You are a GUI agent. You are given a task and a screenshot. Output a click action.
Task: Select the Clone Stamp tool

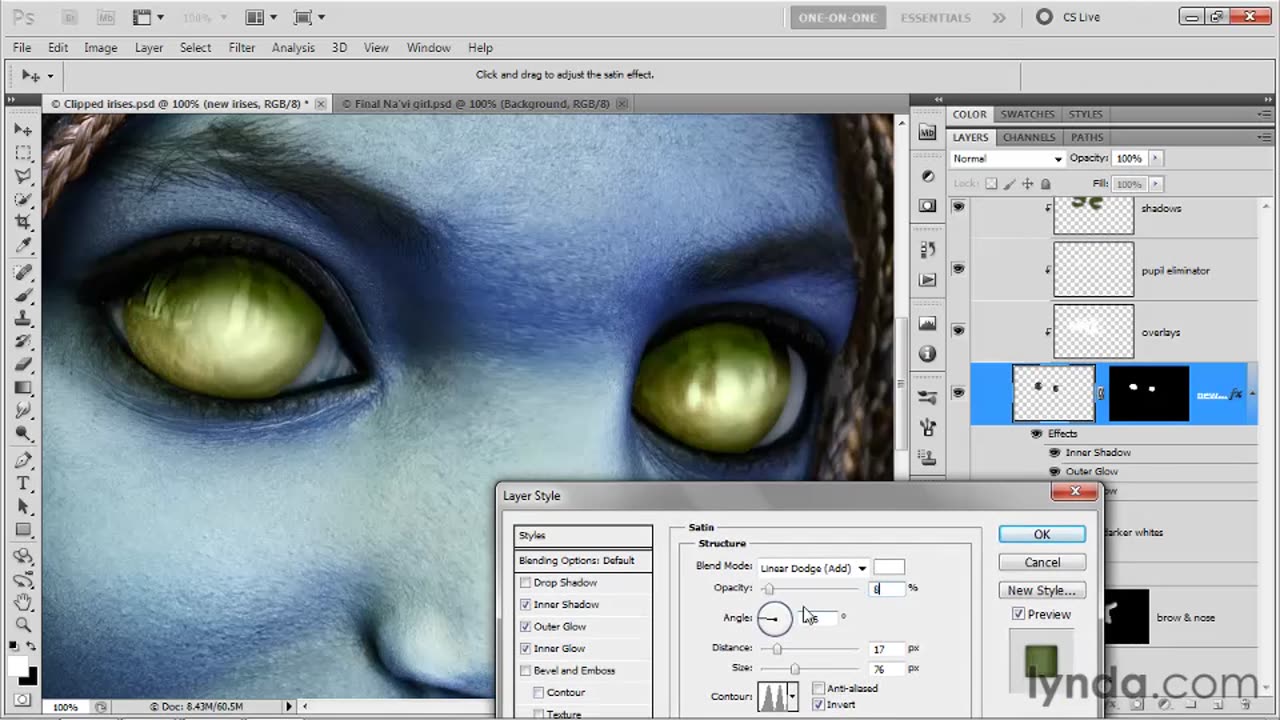(x=23, y=319)
